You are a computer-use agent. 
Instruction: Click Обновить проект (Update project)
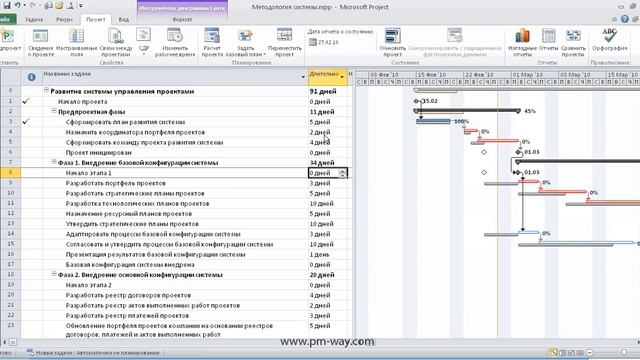[x=392, y=42]
